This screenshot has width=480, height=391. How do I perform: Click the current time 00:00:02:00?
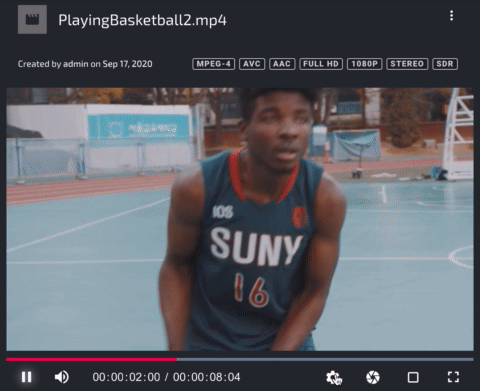click(x=126, y=377)
